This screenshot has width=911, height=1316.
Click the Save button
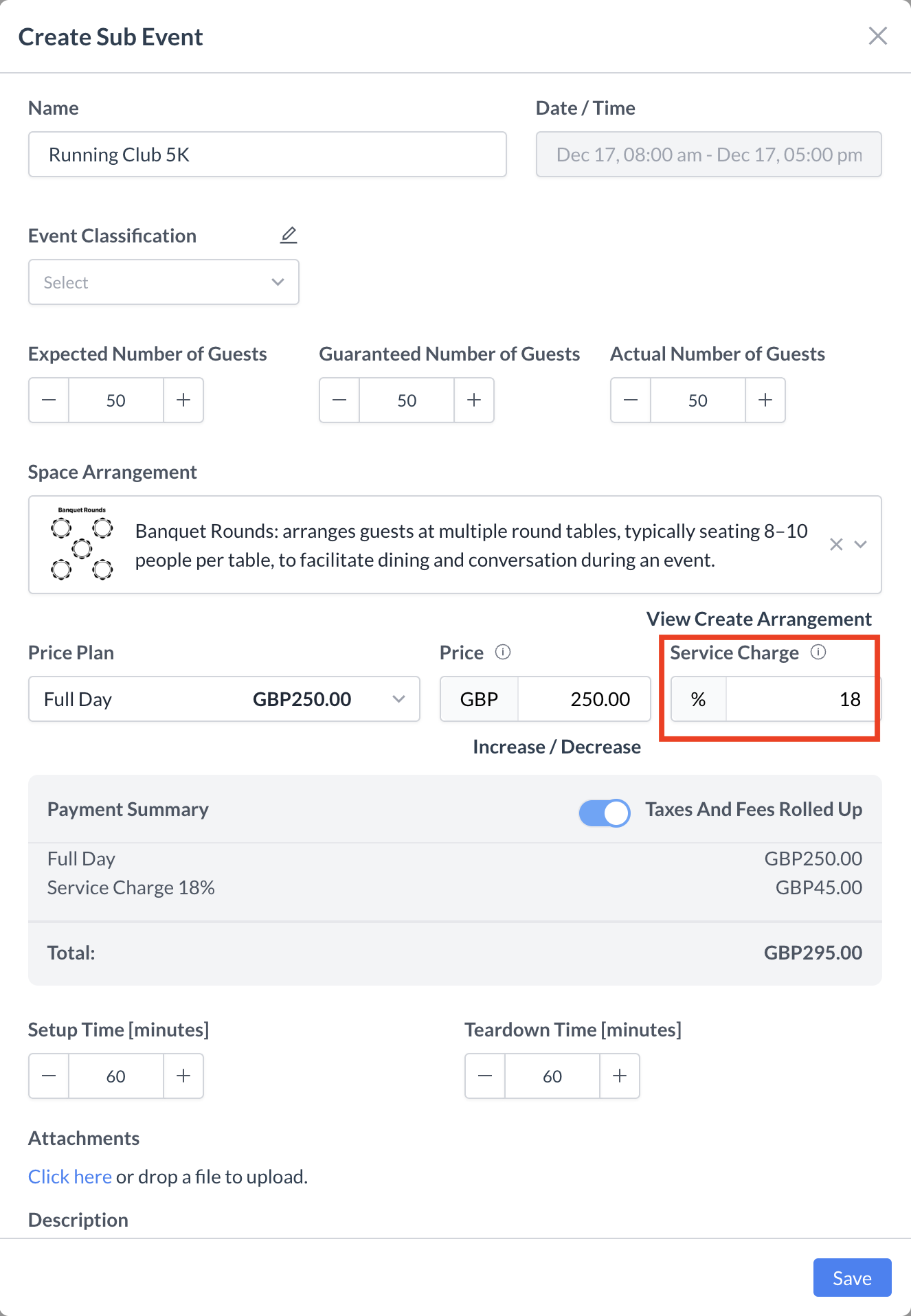click(x=852, y=1278)
